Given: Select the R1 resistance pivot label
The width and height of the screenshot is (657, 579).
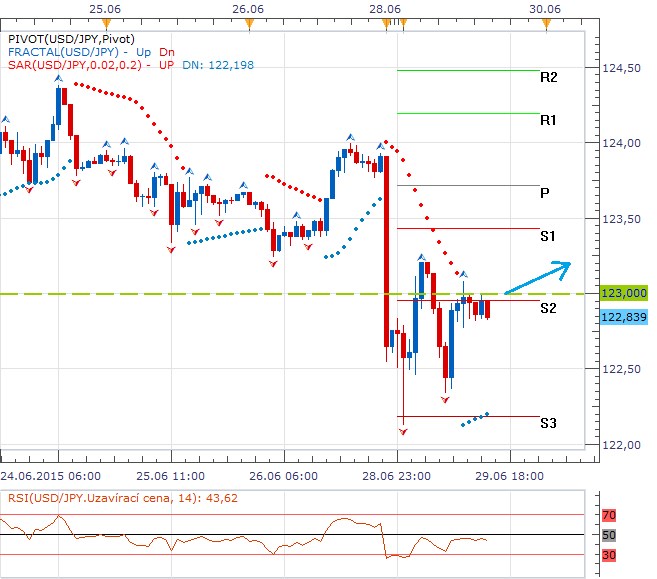Looking at the screenshot, I should [548, 121].
